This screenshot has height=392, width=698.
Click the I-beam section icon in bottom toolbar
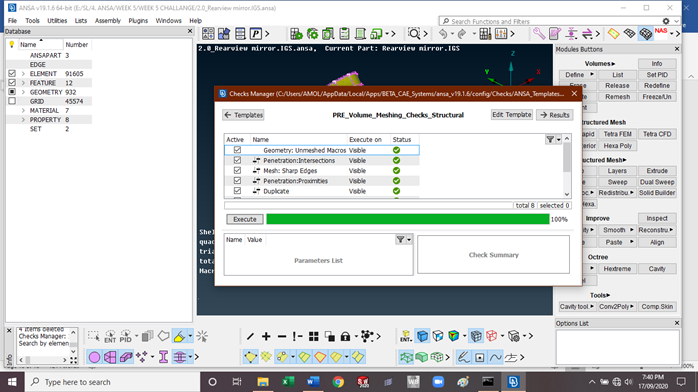163,357
